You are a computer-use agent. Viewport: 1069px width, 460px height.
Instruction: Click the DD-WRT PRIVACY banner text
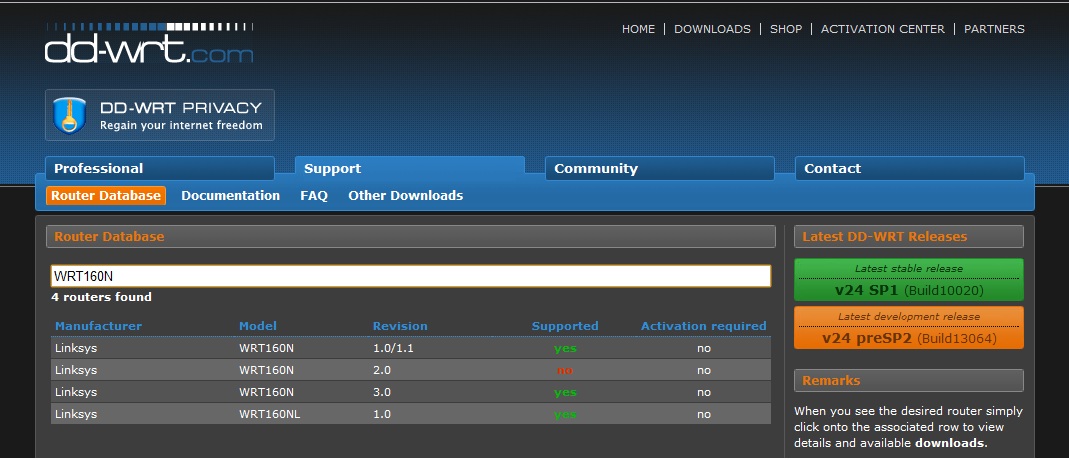click(181, 108)
